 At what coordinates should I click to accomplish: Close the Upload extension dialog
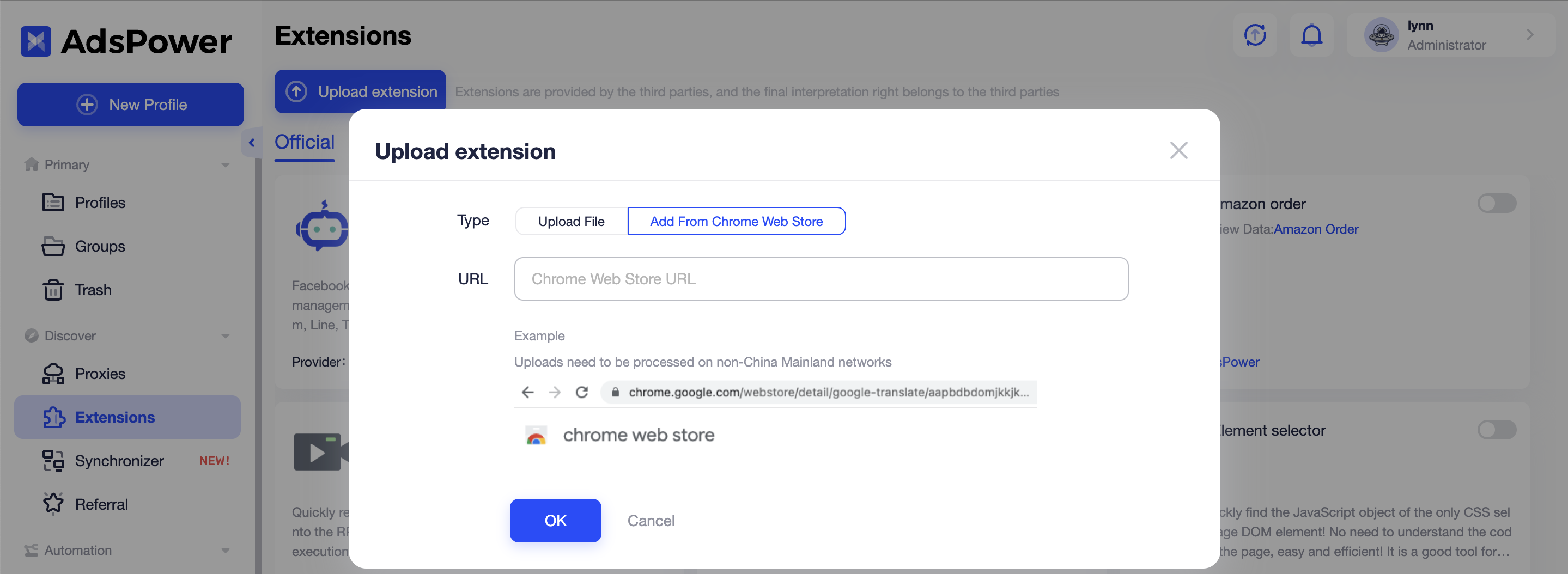1178,150
